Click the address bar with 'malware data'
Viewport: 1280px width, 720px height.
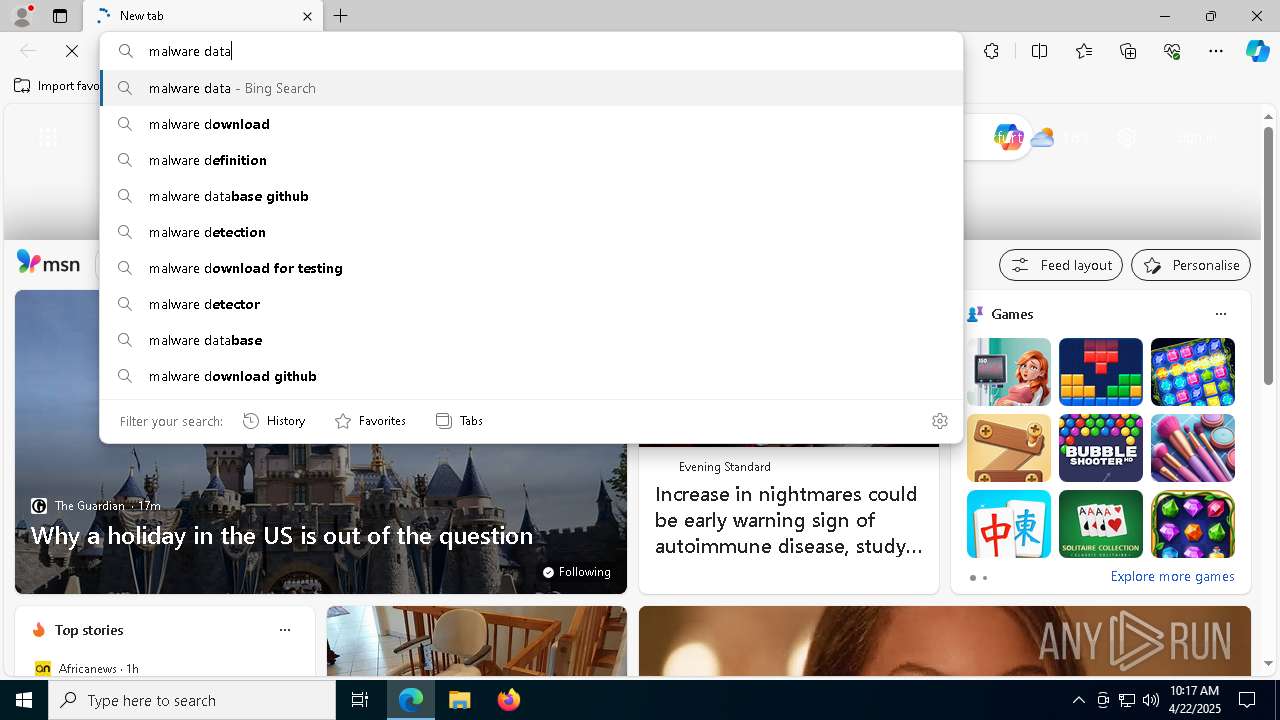pos(531,51)
